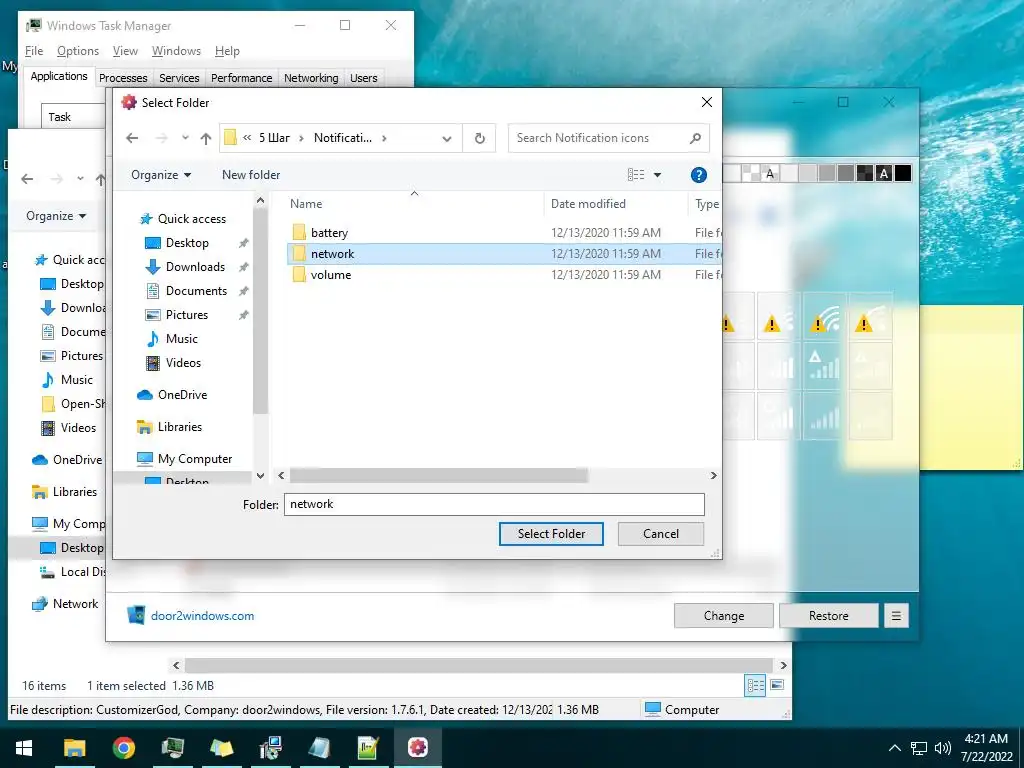The height and width of the screenshot is (768, 1024).
Task: Choose the light checkered swatch with black A
Action: [x=769, y=173]
